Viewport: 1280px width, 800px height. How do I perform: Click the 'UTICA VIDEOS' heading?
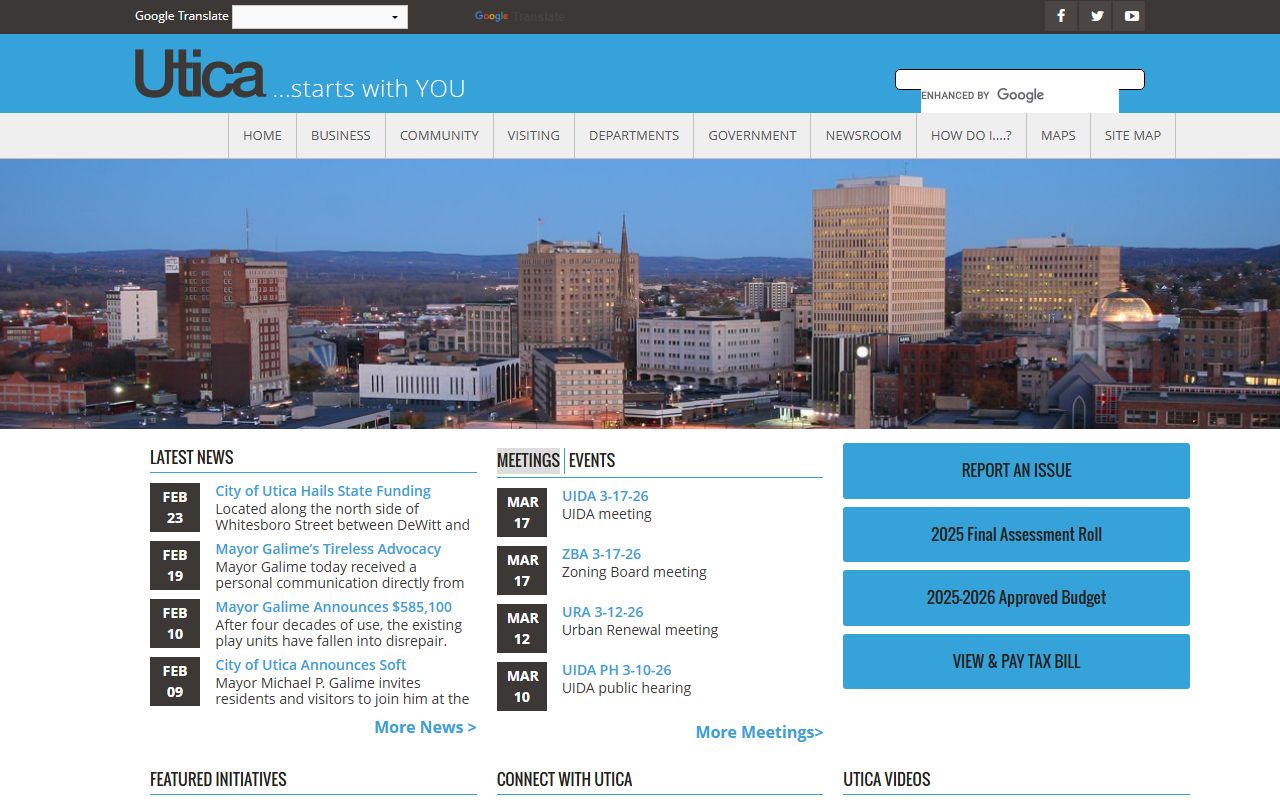pos(887,780)
